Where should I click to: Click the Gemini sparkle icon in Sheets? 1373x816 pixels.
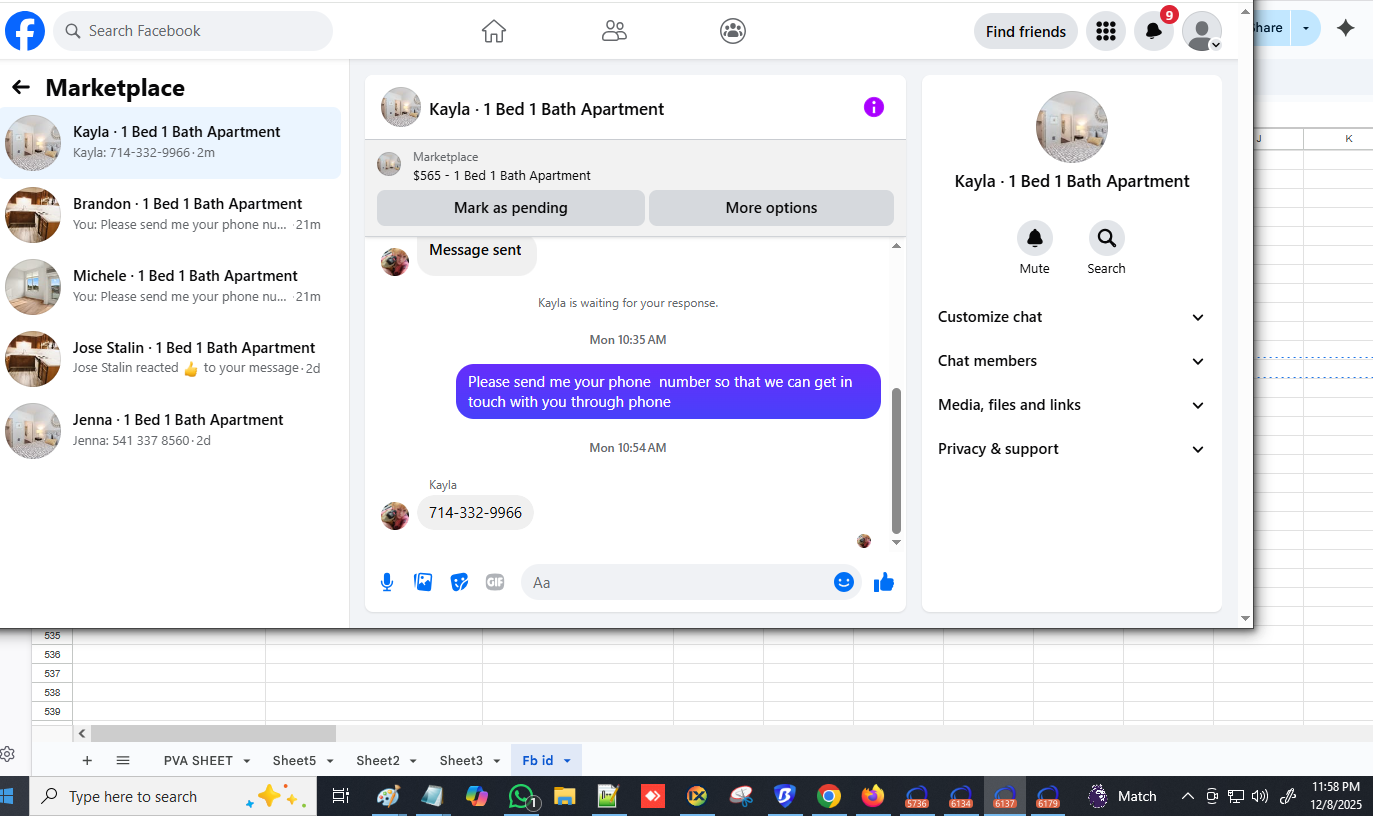[1346, 28]
